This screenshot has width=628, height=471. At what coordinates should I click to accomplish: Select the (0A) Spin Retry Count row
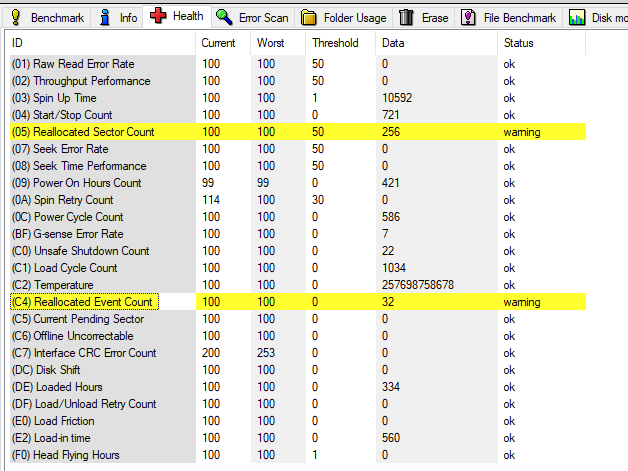tap(298, 200)
